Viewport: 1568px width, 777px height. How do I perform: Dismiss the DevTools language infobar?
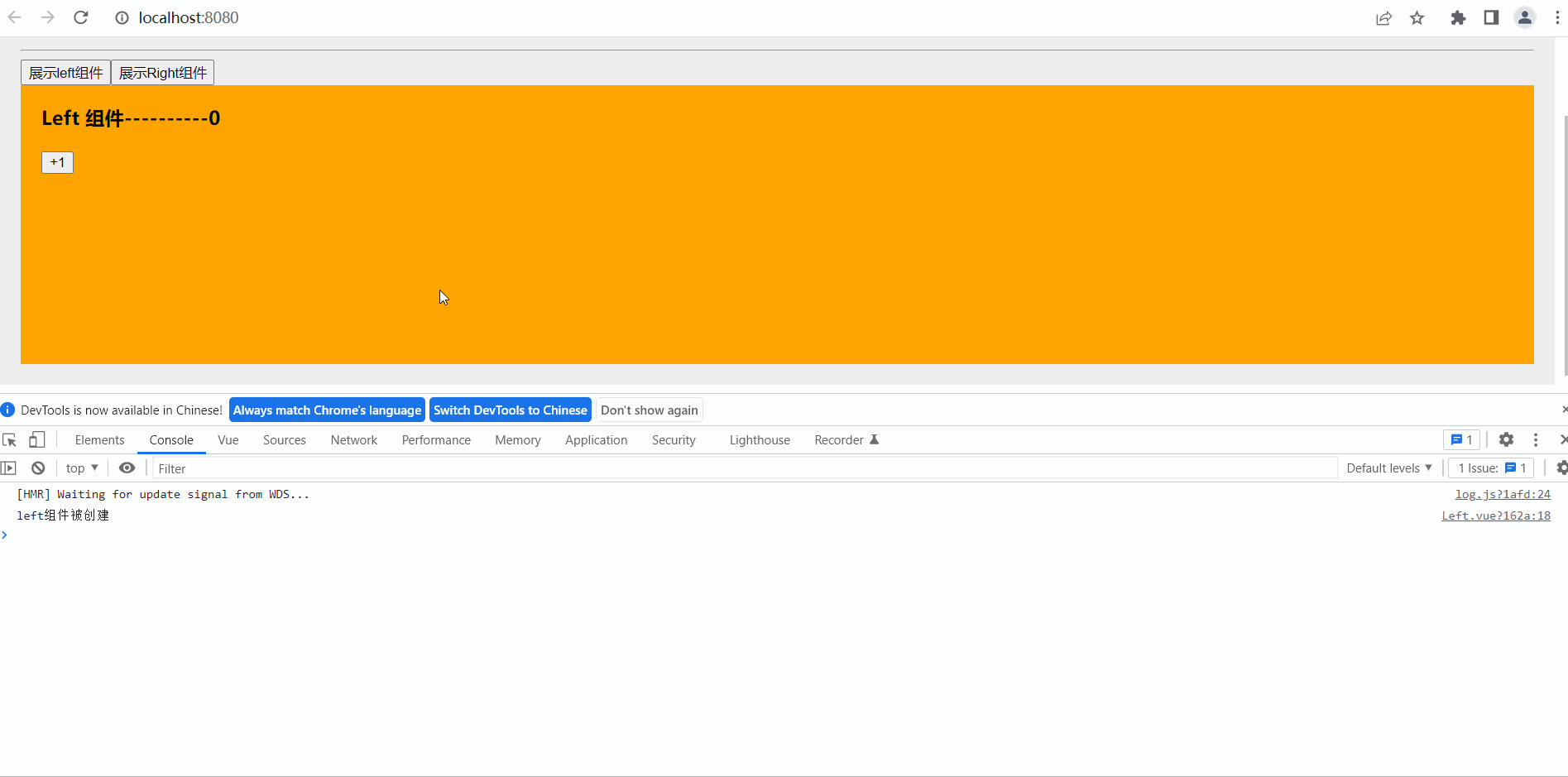tap(1564, 410)
